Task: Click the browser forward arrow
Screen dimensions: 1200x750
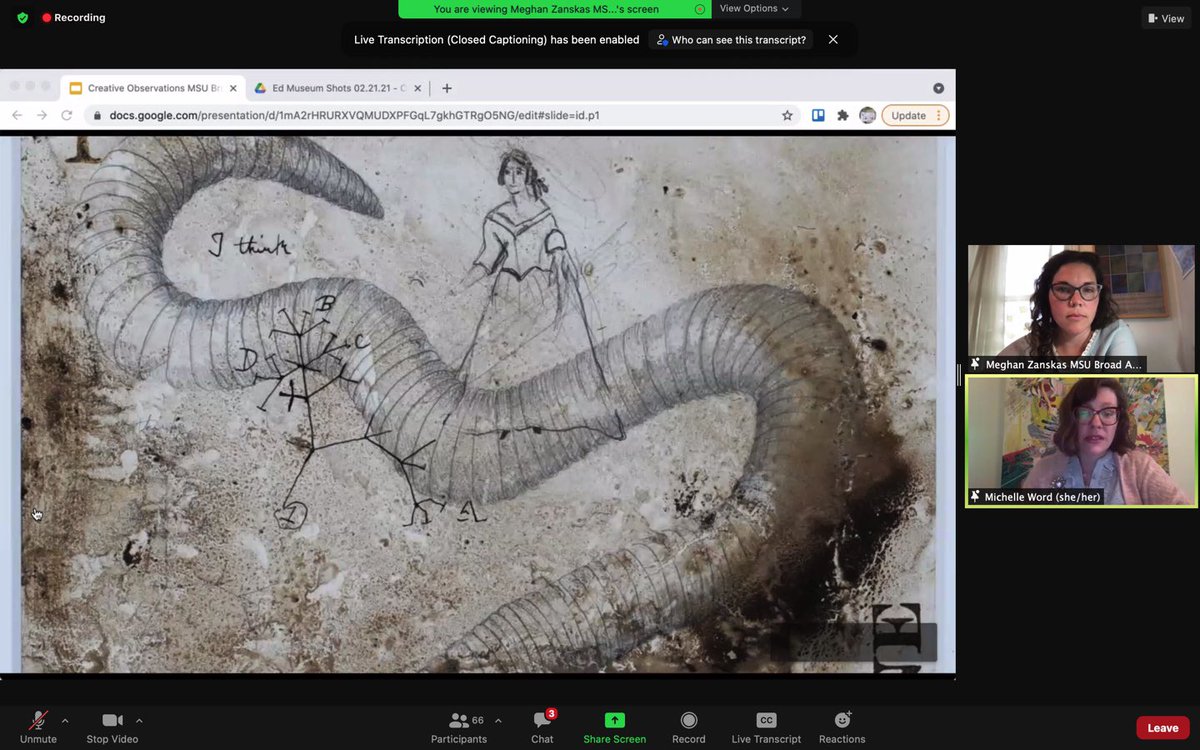Action: point(42,115)
